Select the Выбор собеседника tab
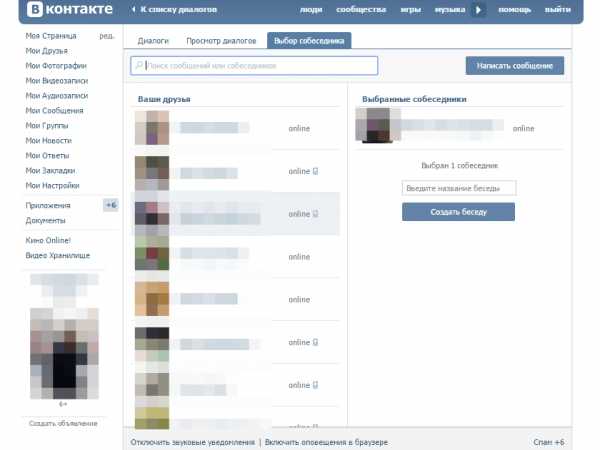The image size is (600, 450). tap(309, 41)
